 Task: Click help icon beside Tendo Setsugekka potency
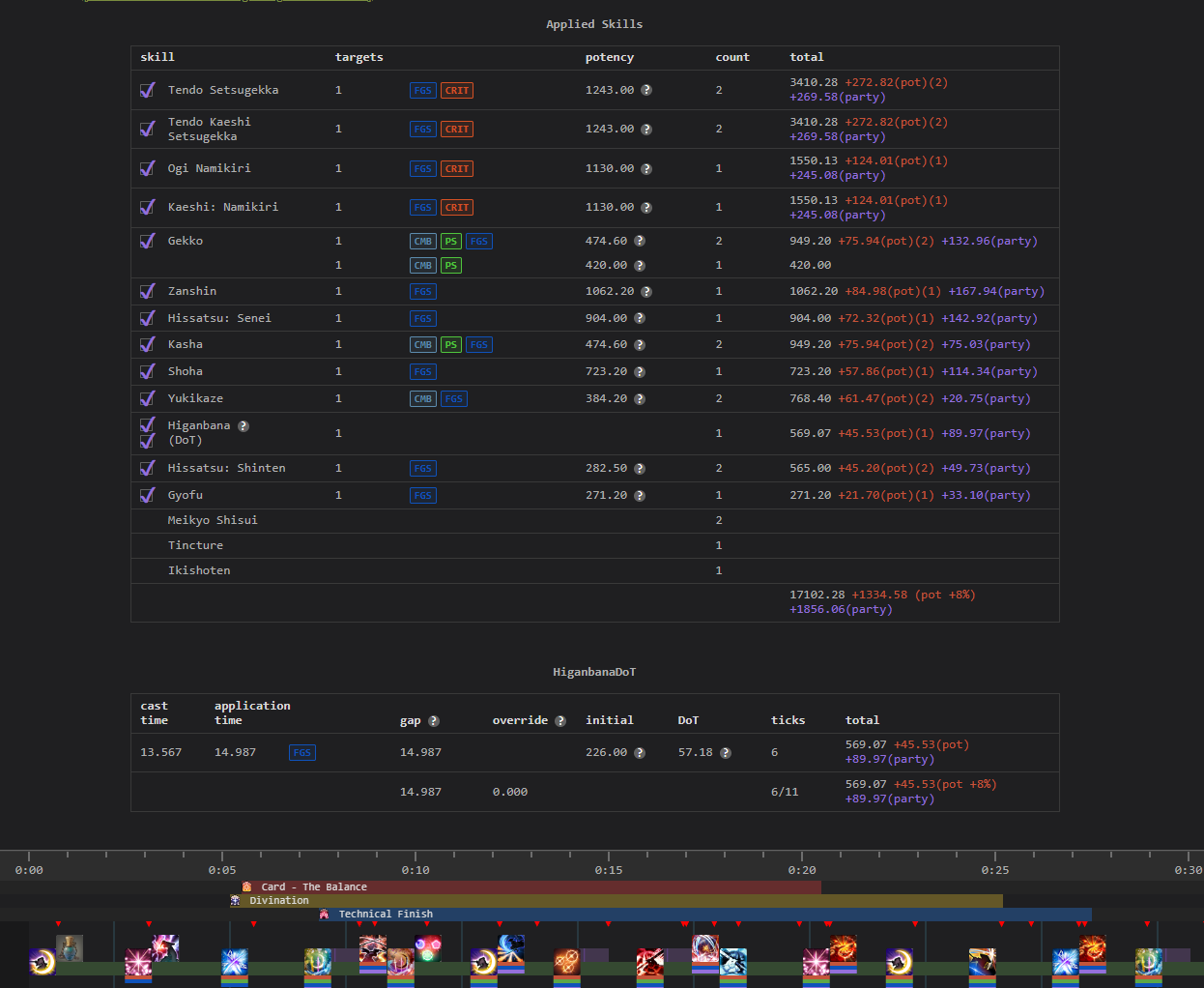646,90
